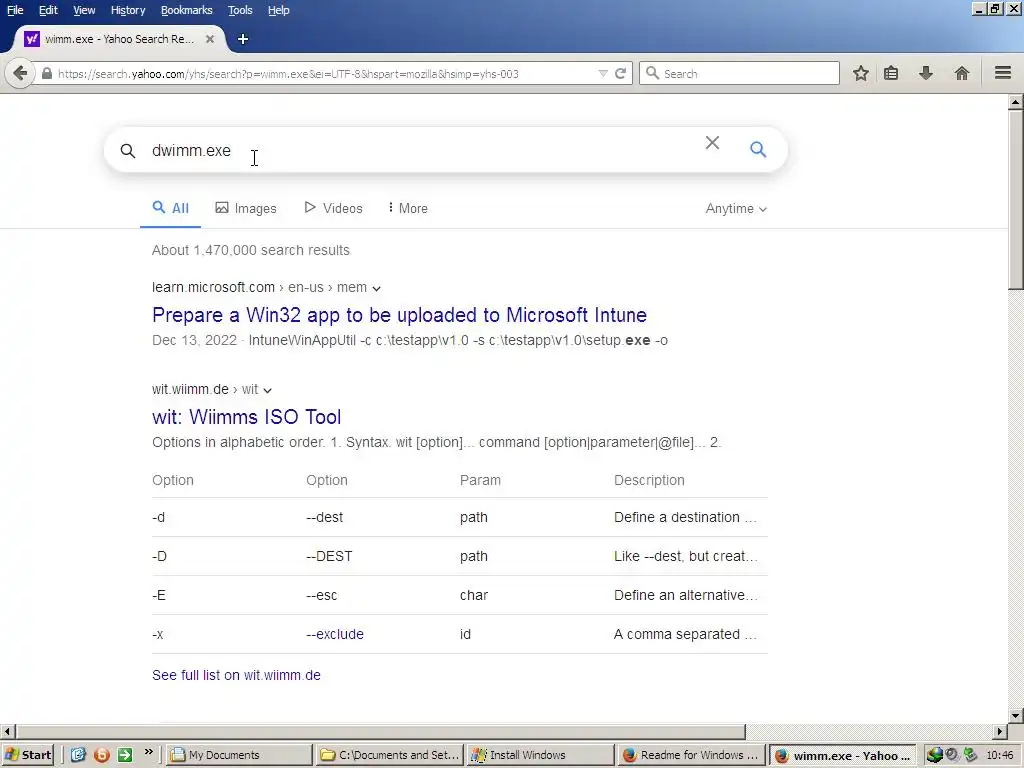Click the --exclude option link
The width and height of the screenshot is (1024, 768).
(x=335, y=634)
